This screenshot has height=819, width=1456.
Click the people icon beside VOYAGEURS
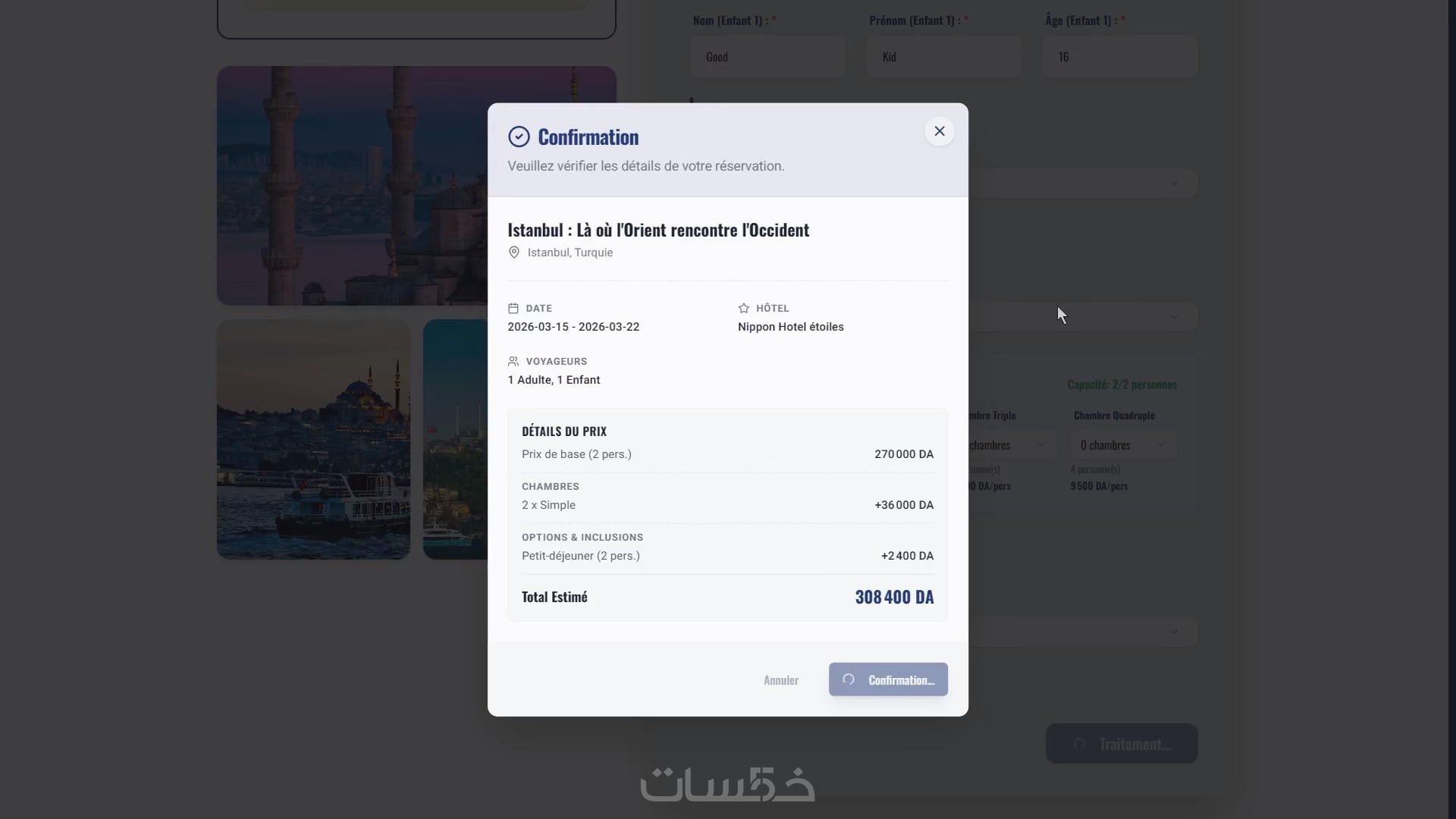(x=513, y=361)
